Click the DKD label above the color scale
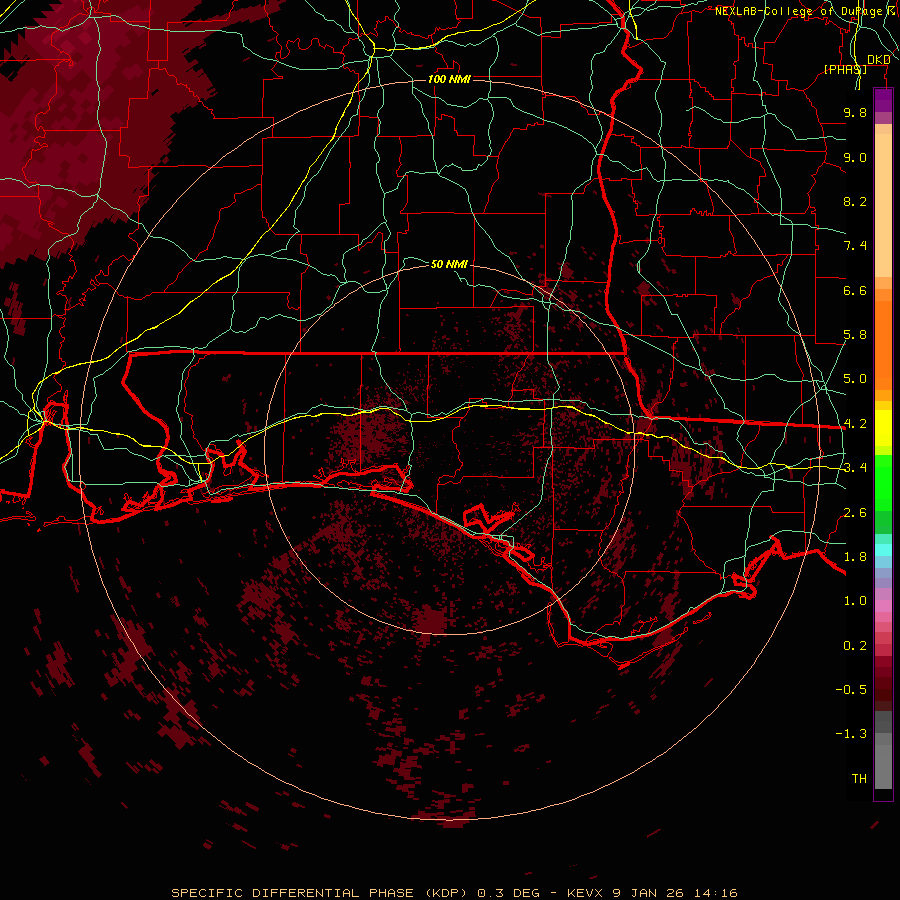The height and width of the screenshot is (900, 900). tap(879, 60)
